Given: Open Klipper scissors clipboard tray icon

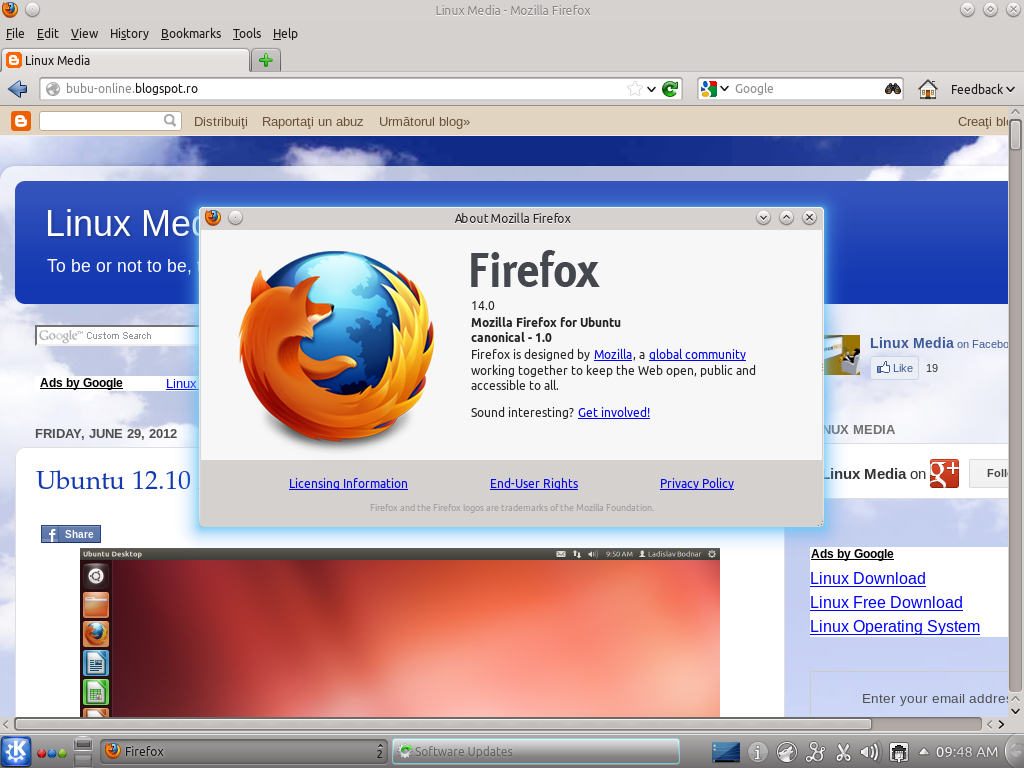Looking at the screenshot, I should [x=843, y=752].
